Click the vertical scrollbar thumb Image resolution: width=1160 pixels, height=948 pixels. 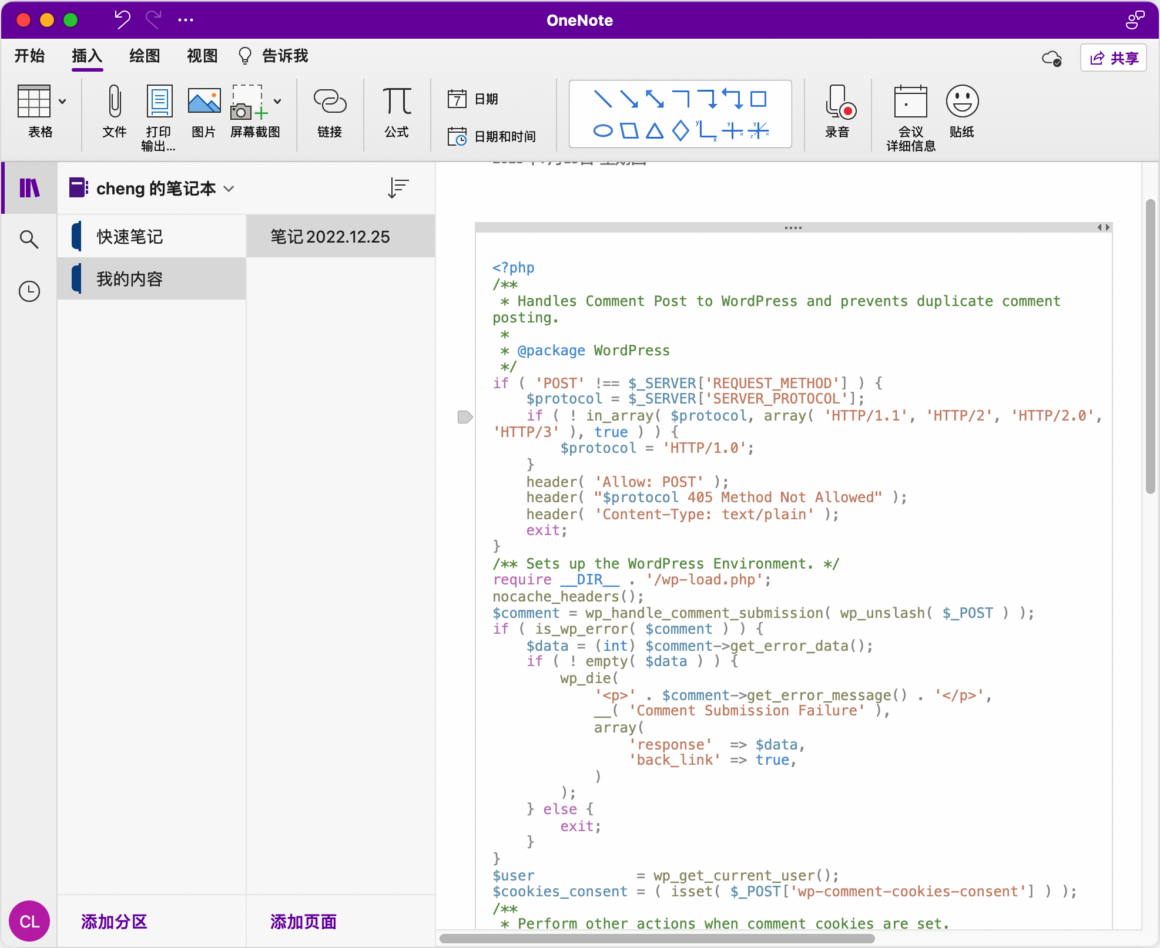(1150, 346)
